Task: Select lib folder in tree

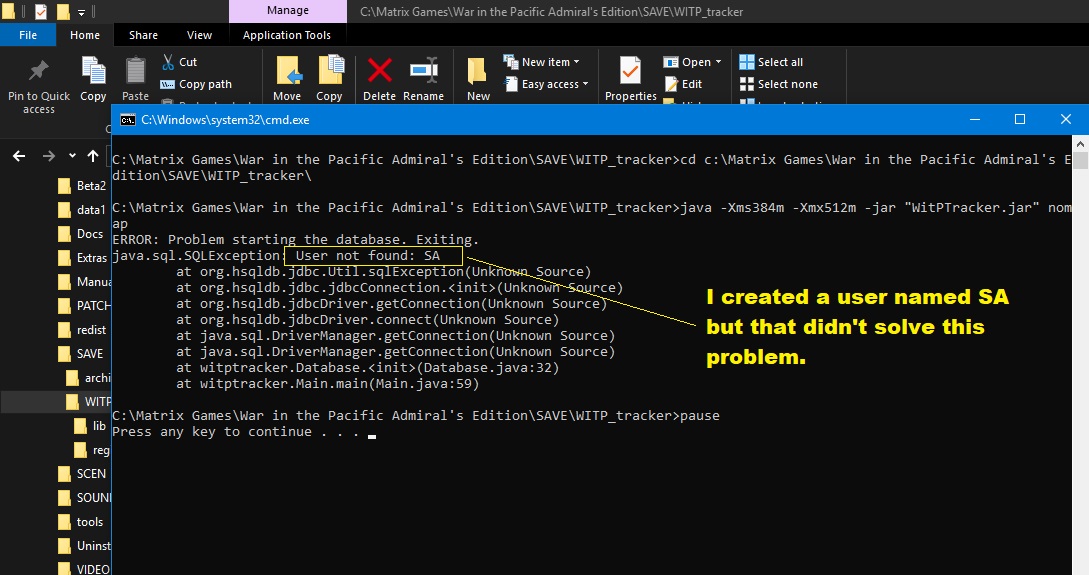Action: coord(92,426)
